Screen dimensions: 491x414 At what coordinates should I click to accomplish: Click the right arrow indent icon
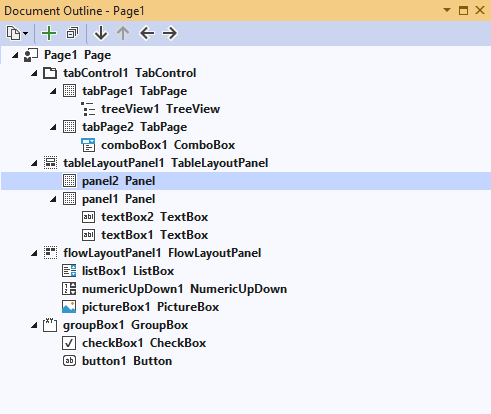click(170, 33)
